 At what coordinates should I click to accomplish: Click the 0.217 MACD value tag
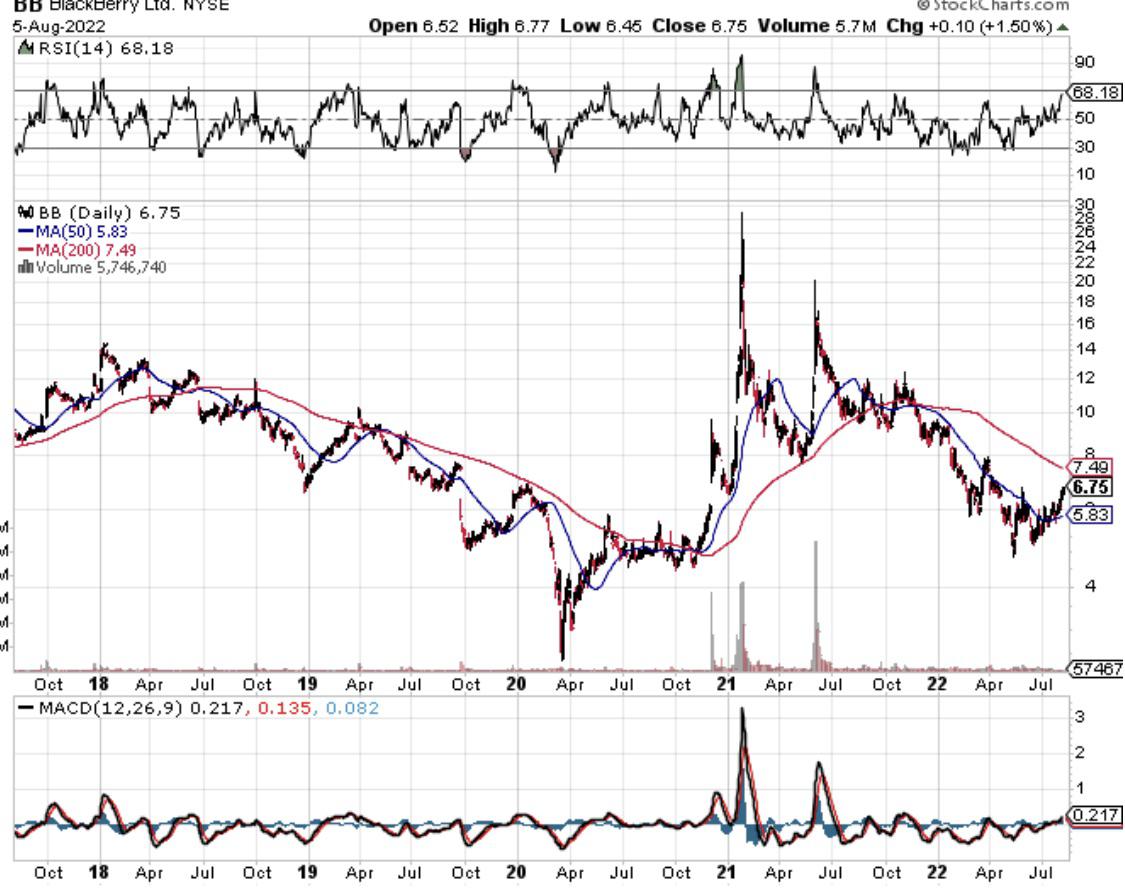[1095, 815]
